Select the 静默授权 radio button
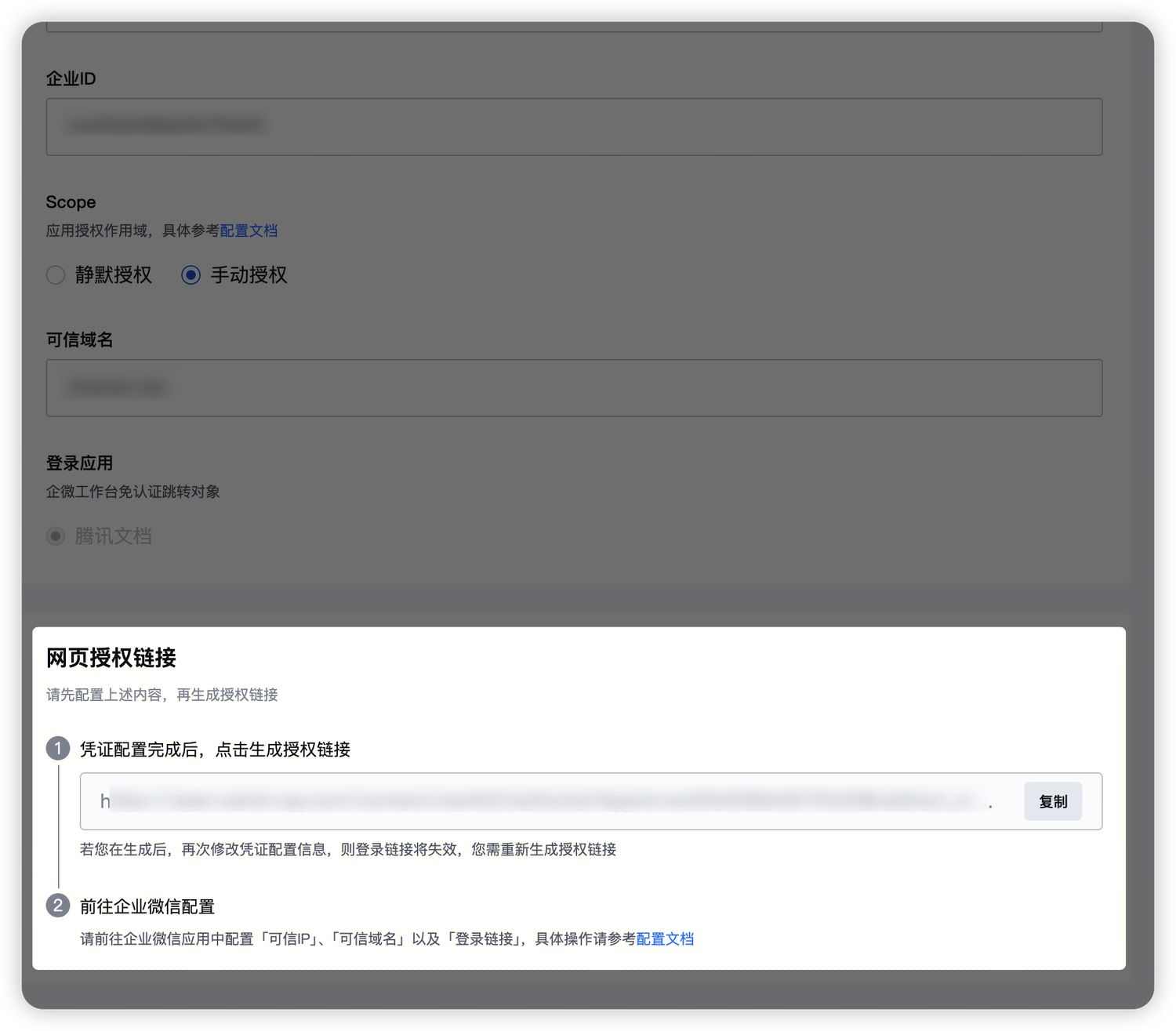 click(56, 275)
